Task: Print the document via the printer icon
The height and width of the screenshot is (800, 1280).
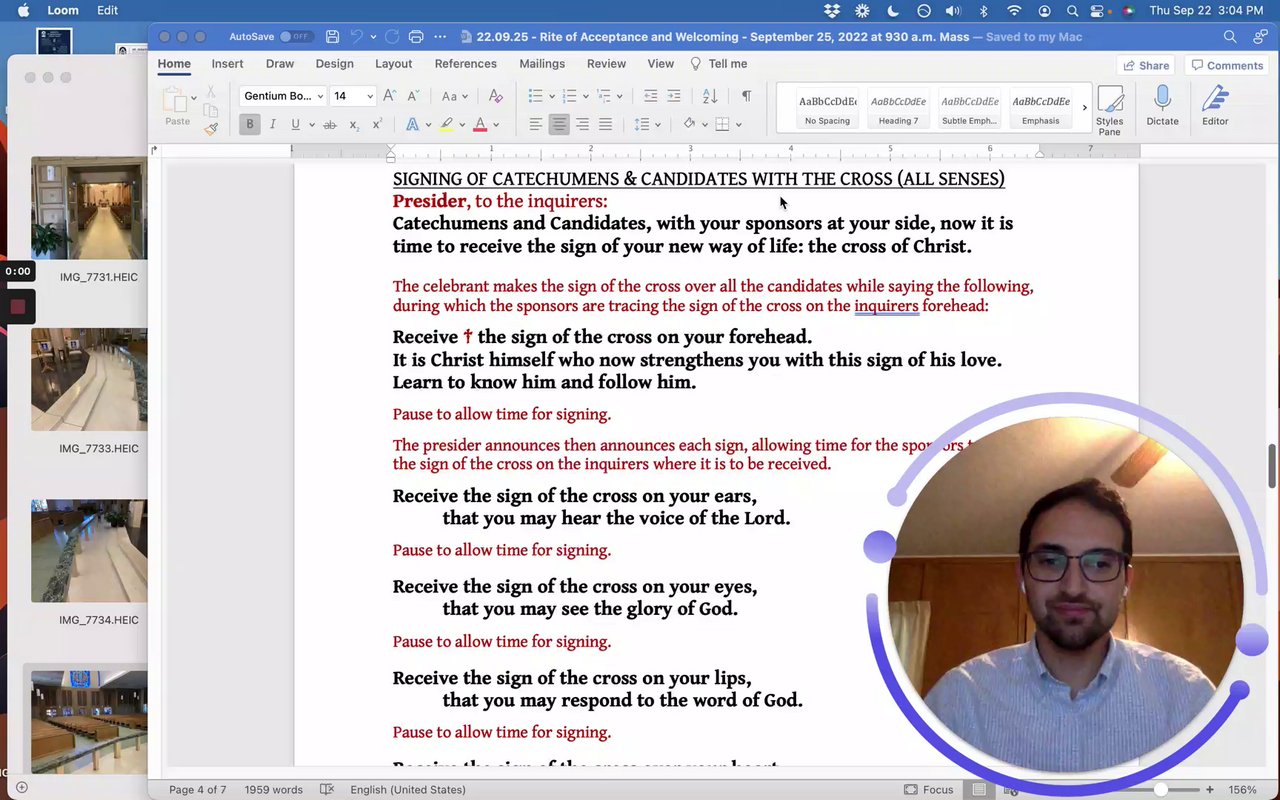Action: [416, 37]
